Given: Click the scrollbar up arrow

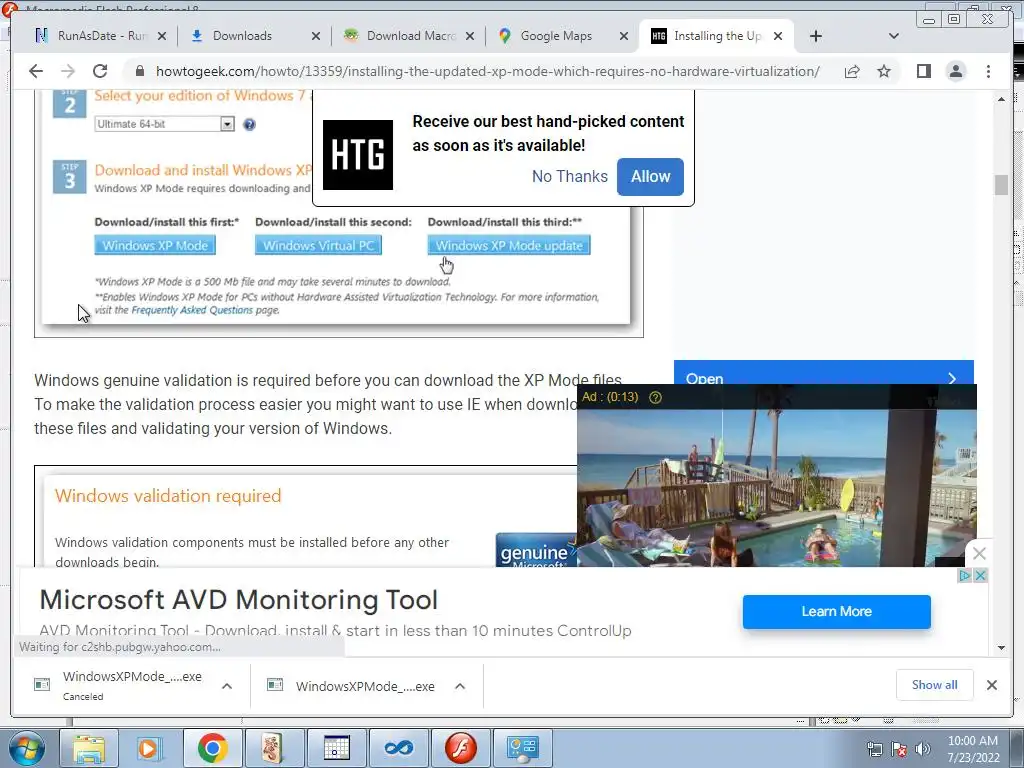Looking at the screenshot, I should [x=1001, y=99].
